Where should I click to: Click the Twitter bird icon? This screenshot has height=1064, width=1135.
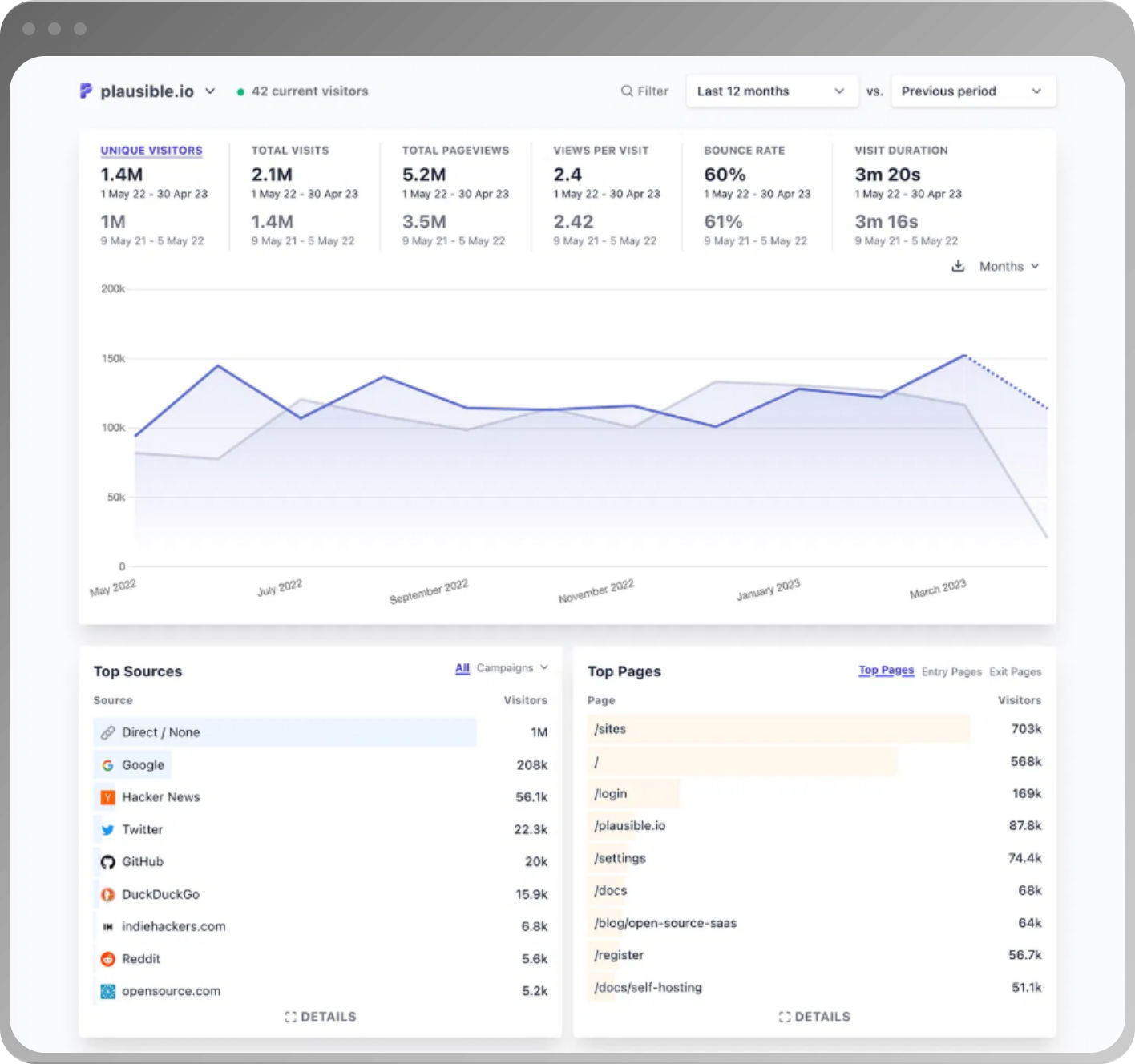[108, 830]
